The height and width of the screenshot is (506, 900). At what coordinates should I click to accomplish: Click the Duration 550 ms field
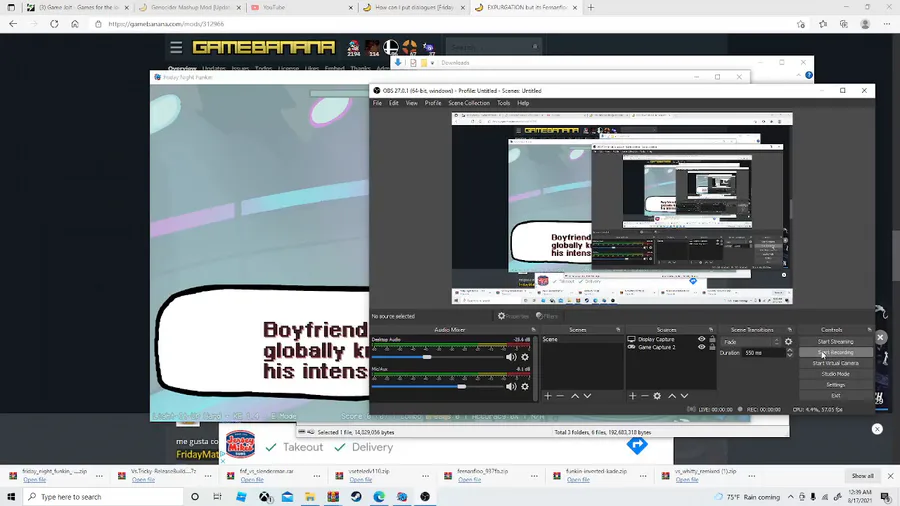[x=763, y=353]
